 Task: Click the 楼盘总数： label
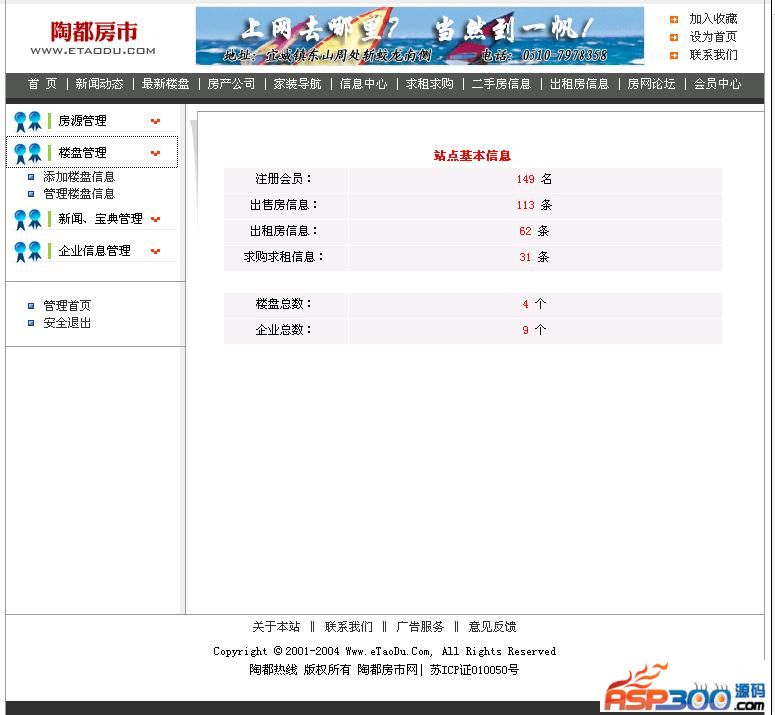(284, 304)
